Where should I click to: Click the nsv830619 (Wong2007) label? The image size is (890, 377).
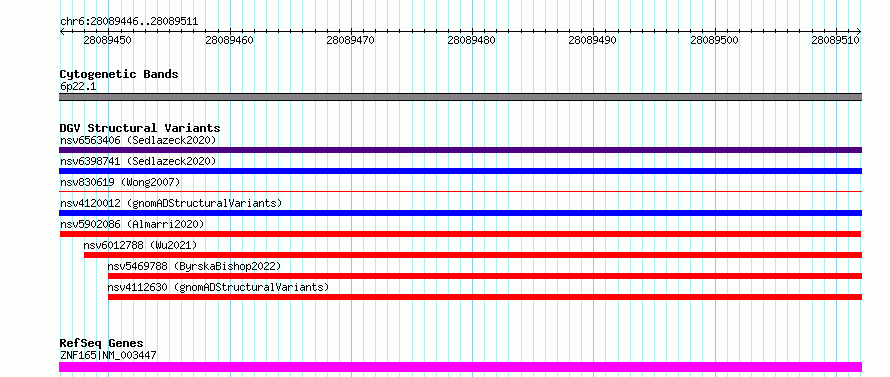[120, 182]
